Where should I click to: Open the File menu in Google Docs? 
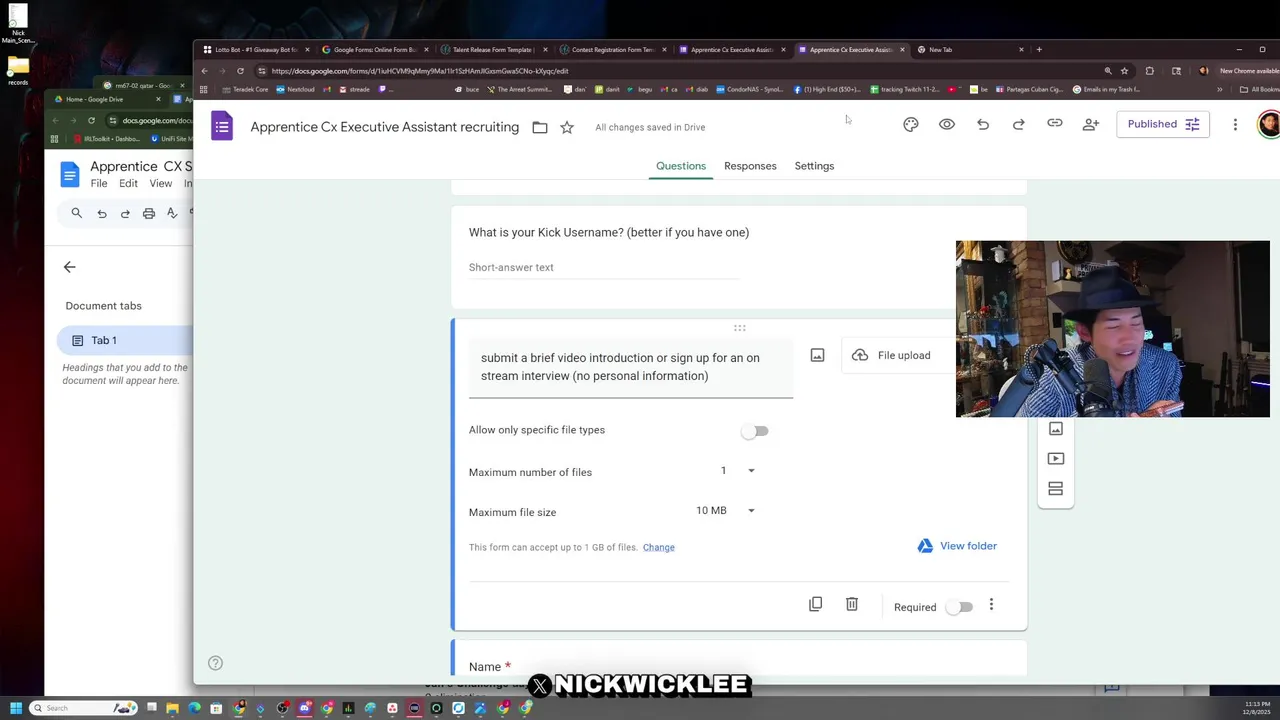[99, 184]
